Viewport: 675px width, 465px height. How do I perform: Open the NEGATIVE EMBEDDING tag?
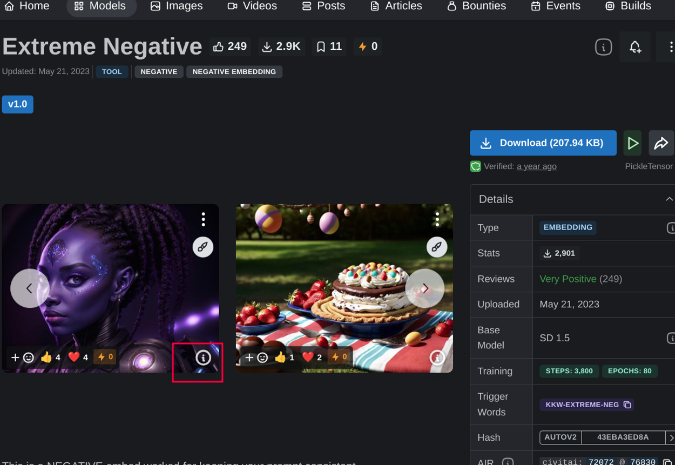[234, 71]
